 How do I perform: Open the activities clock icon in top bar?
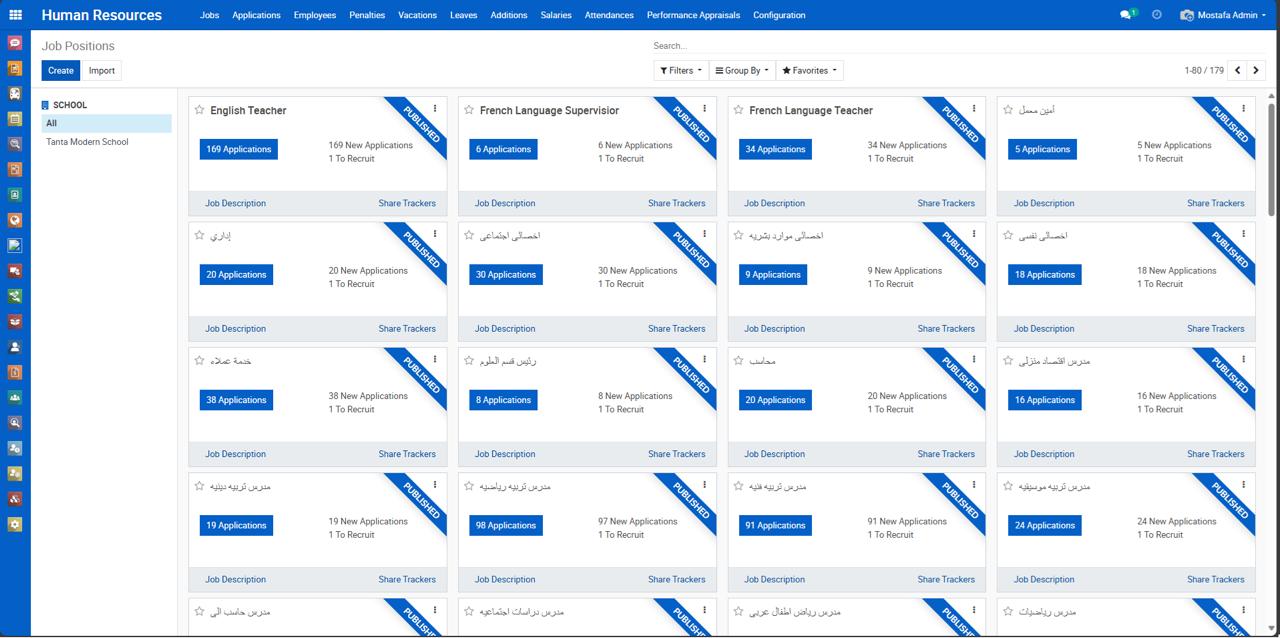(1157, 14)
